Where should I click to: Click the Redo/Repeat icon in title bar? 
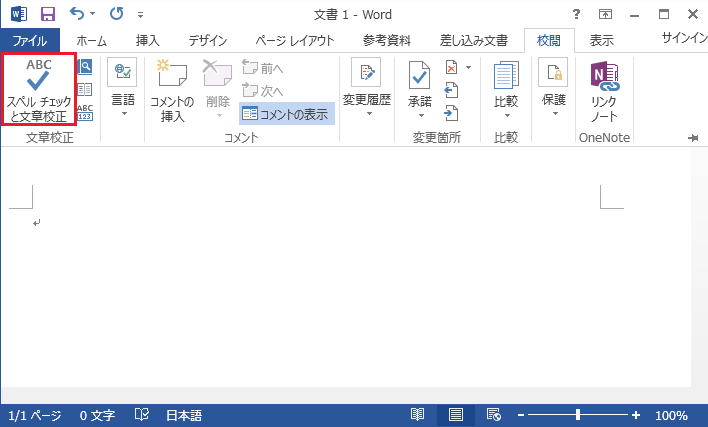[115, 15]
